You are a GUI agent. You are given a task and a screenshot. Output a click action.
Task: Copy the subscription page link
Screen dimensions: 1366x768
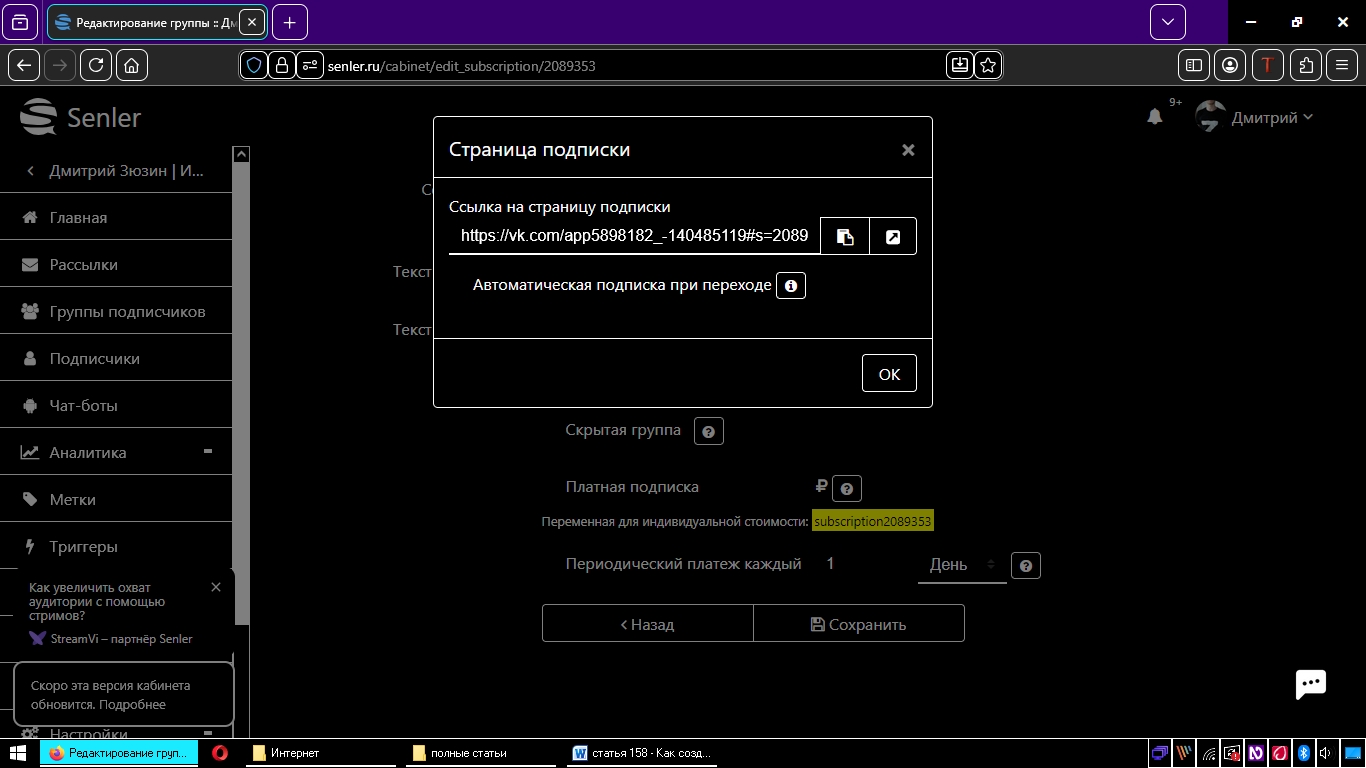point(845,237)
